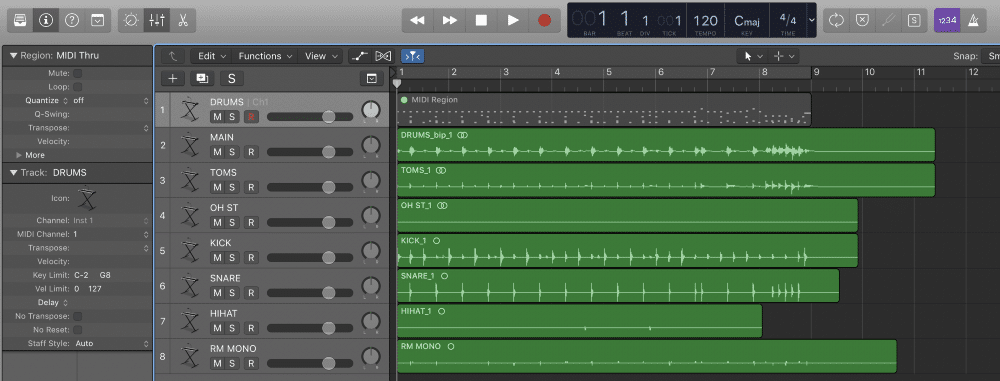Open track header configuration dropdown button
This screenshot has height=381, width=1000.
(372, 78)
